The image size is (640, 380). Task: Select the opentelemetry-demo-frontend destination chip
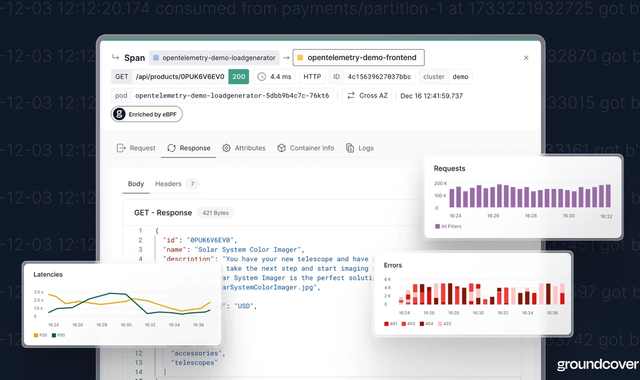pyautogui.click(x=358, y=58)
